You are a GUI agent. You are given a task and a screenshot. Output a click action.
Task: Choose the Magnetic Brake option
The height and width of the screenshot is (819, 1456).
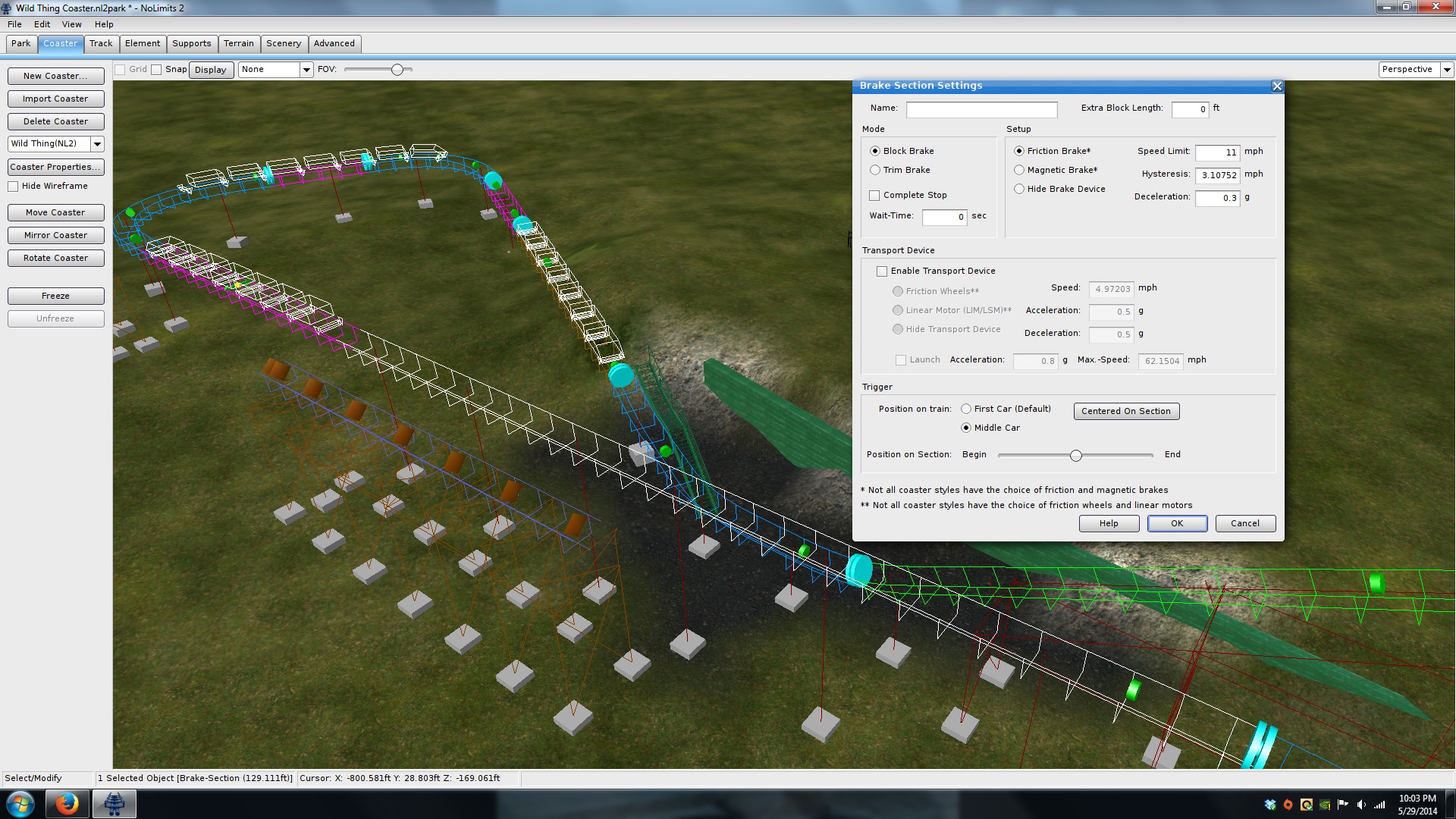click(x=1019, y=170)
